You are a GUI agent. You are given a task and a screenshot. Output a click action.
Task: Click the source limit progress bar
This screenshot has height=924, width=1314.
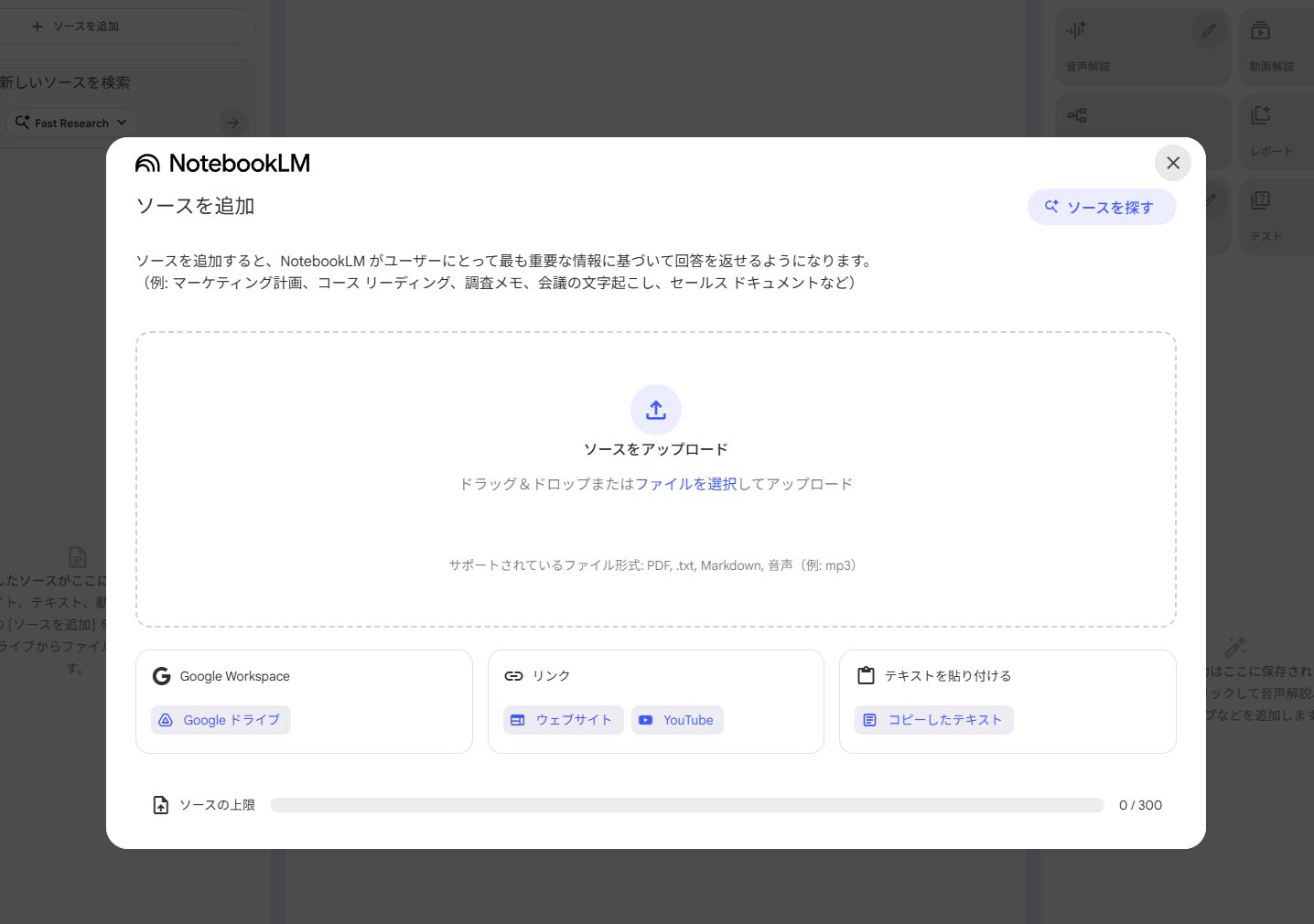(x=686, y=805)
